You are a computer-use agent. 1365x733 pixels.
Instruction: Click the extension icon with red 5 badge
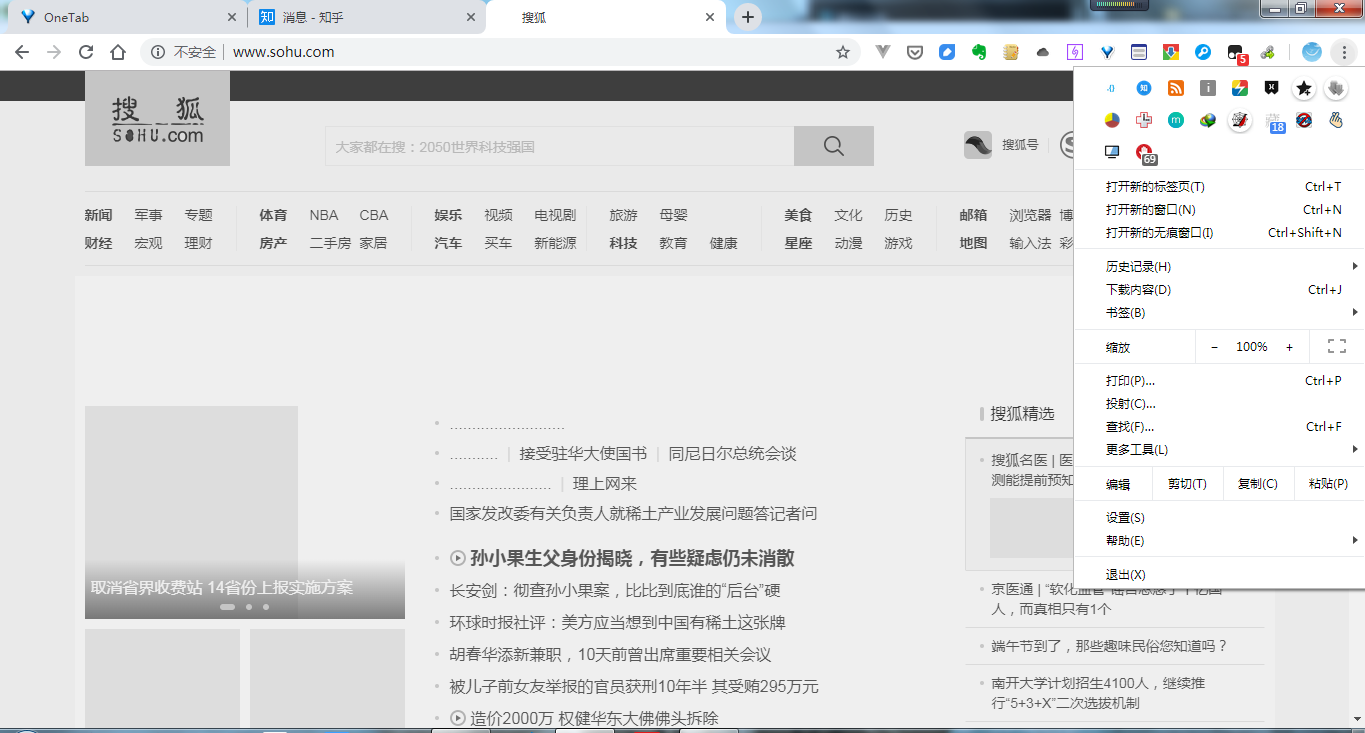[x=1236, y=53]
